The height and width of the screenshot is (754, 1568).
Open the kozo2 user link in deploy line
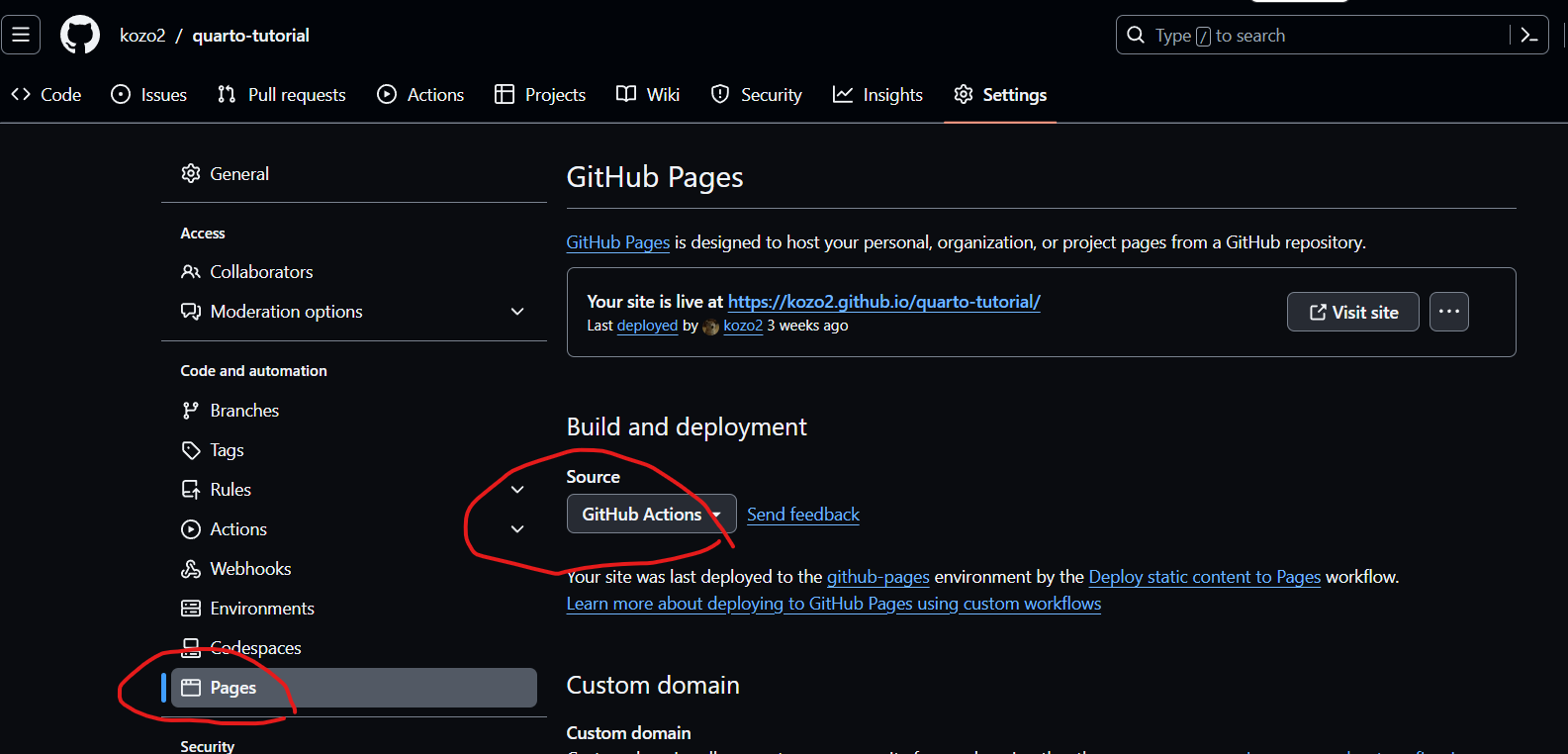743,326
